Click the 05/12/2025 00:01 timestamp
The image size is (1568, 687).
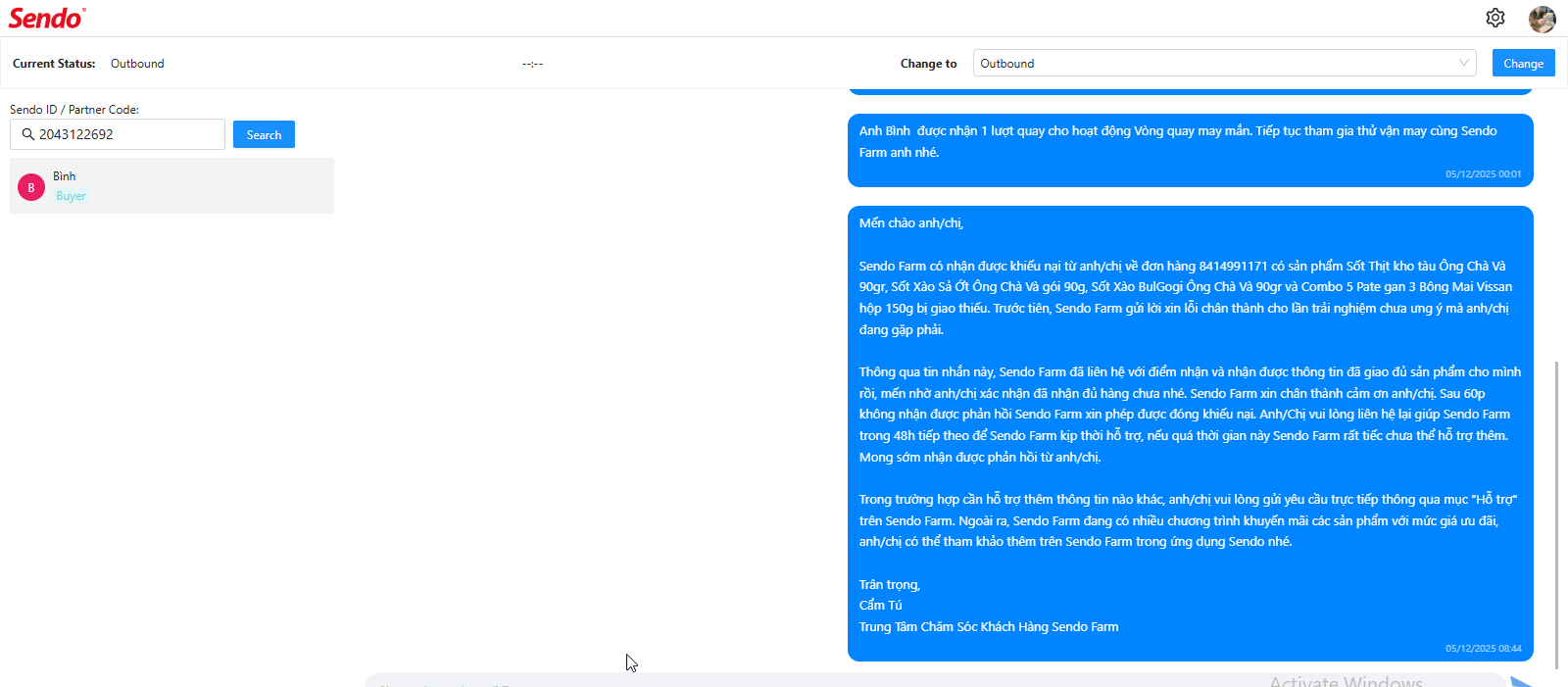[1483, 174]
